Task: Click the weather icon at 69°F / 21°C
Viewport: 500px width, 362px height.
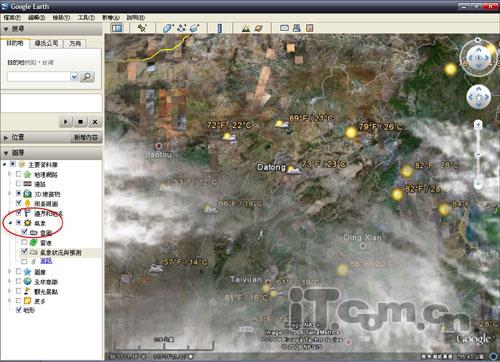Action: (x=282, y=124)
